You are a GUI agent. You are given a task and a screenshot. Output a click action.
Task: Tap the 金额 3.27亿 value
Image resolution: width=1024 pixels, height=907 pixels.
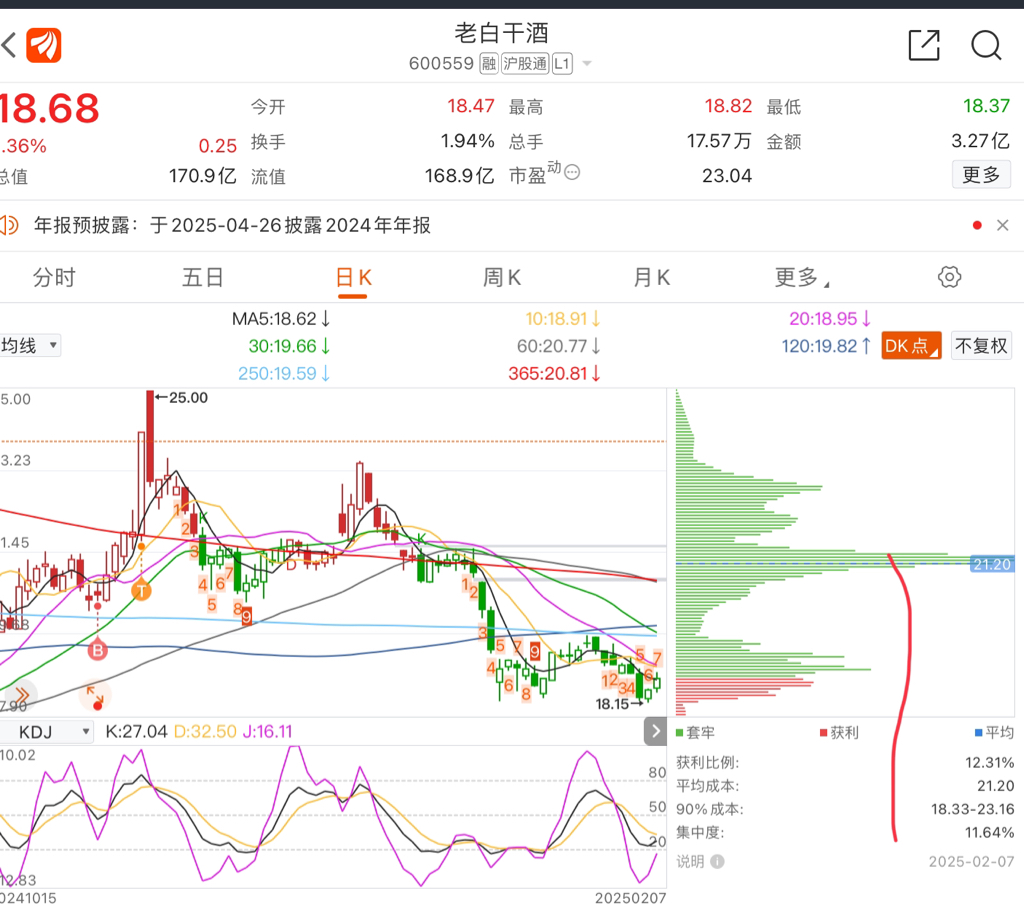[980, 140]
